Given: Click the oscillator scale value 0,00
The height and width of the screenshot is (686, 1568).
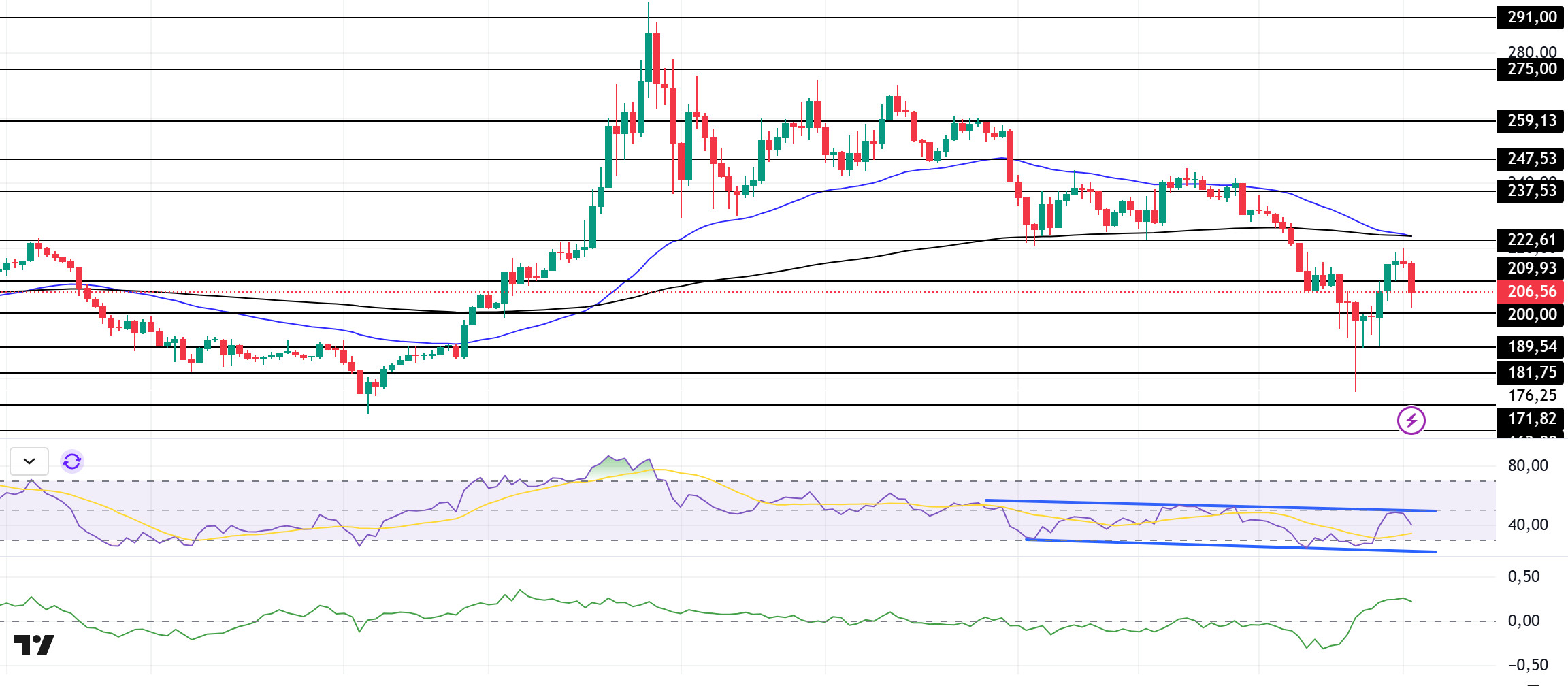Looking at the screenshot, I should coord(1523,621).
